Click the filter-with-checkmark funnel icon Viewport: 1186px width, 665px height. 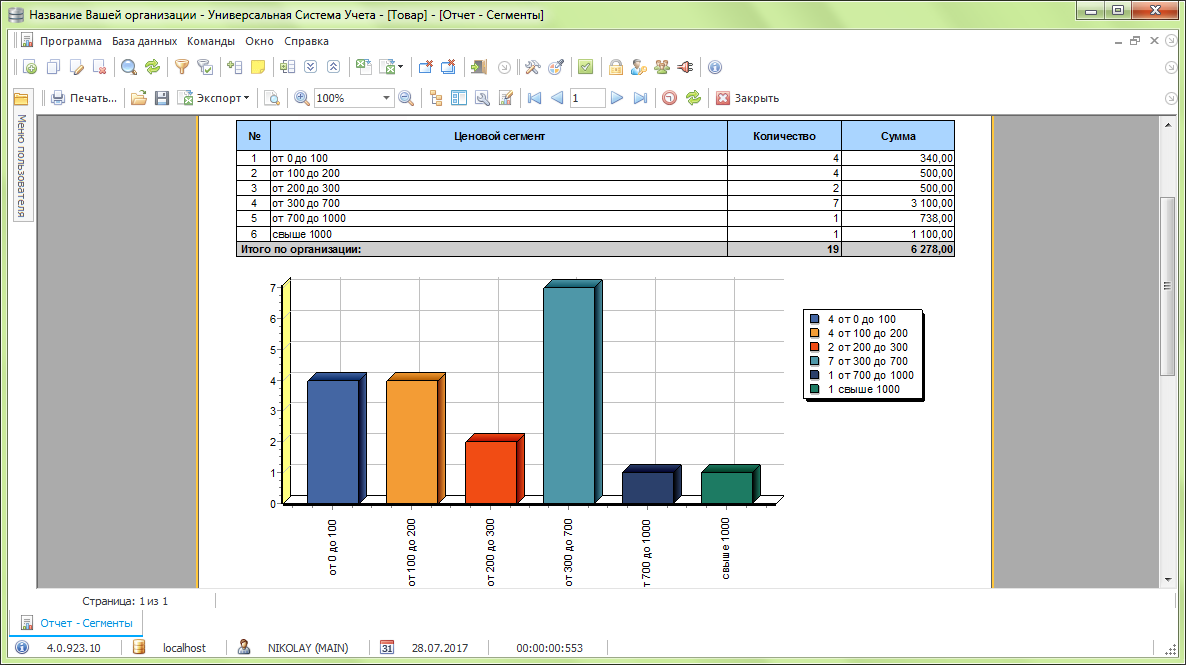point(205,67)
